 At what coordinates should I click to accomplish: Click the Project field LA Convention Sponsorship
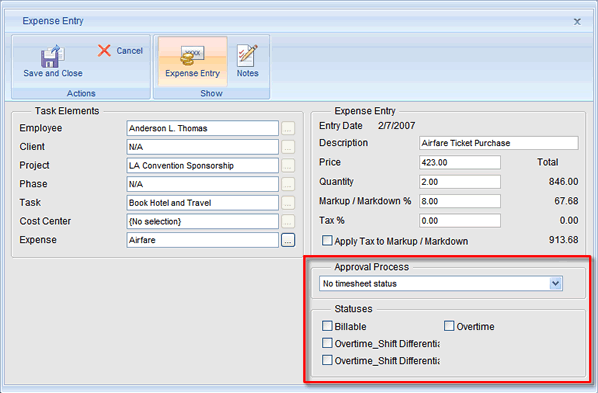[x=203, y=166]
